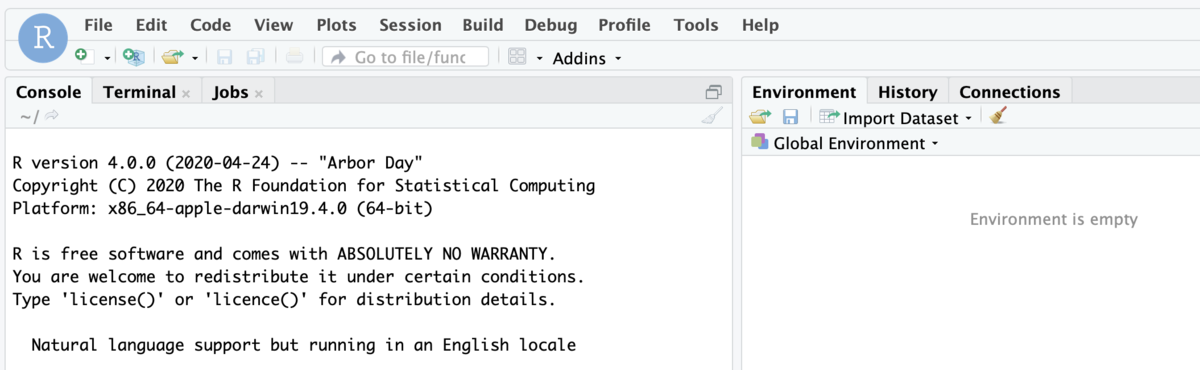This screenshot has height=370, width=1200.
Task: Create a new R project
Action: click(133, 57)
